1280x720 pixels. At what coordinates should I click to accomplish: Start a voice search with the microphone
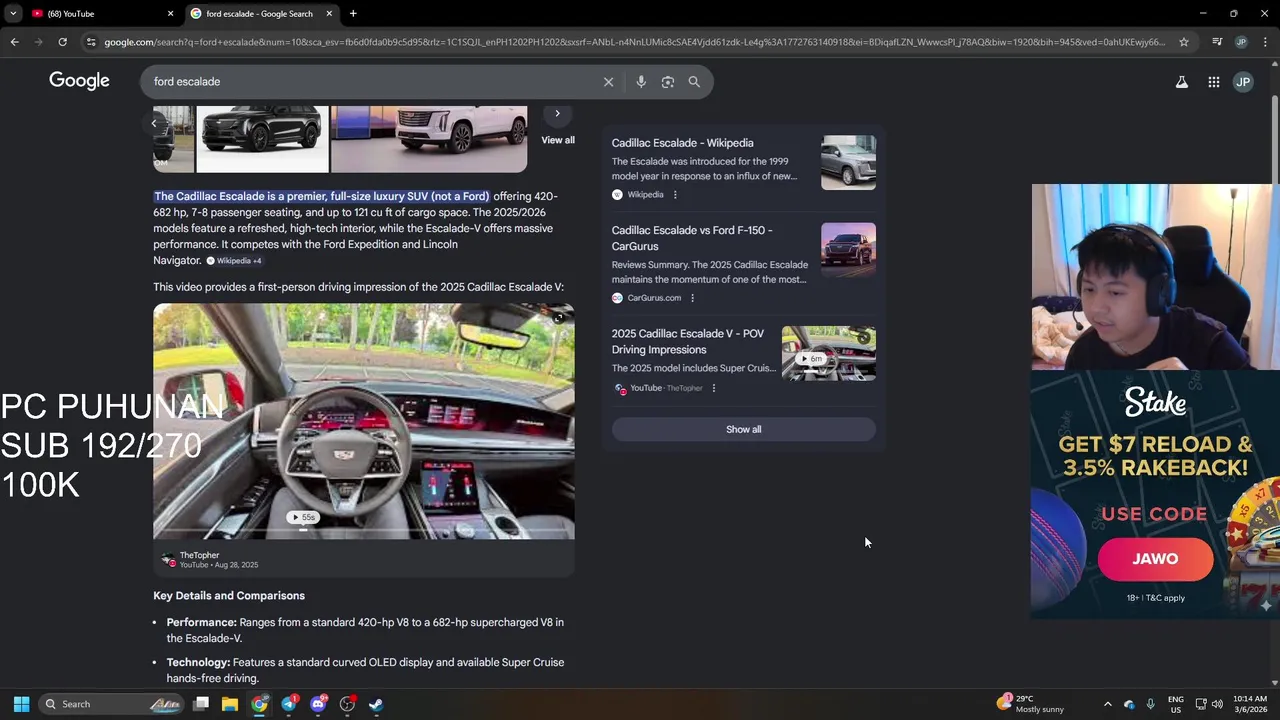pos(641,82)
